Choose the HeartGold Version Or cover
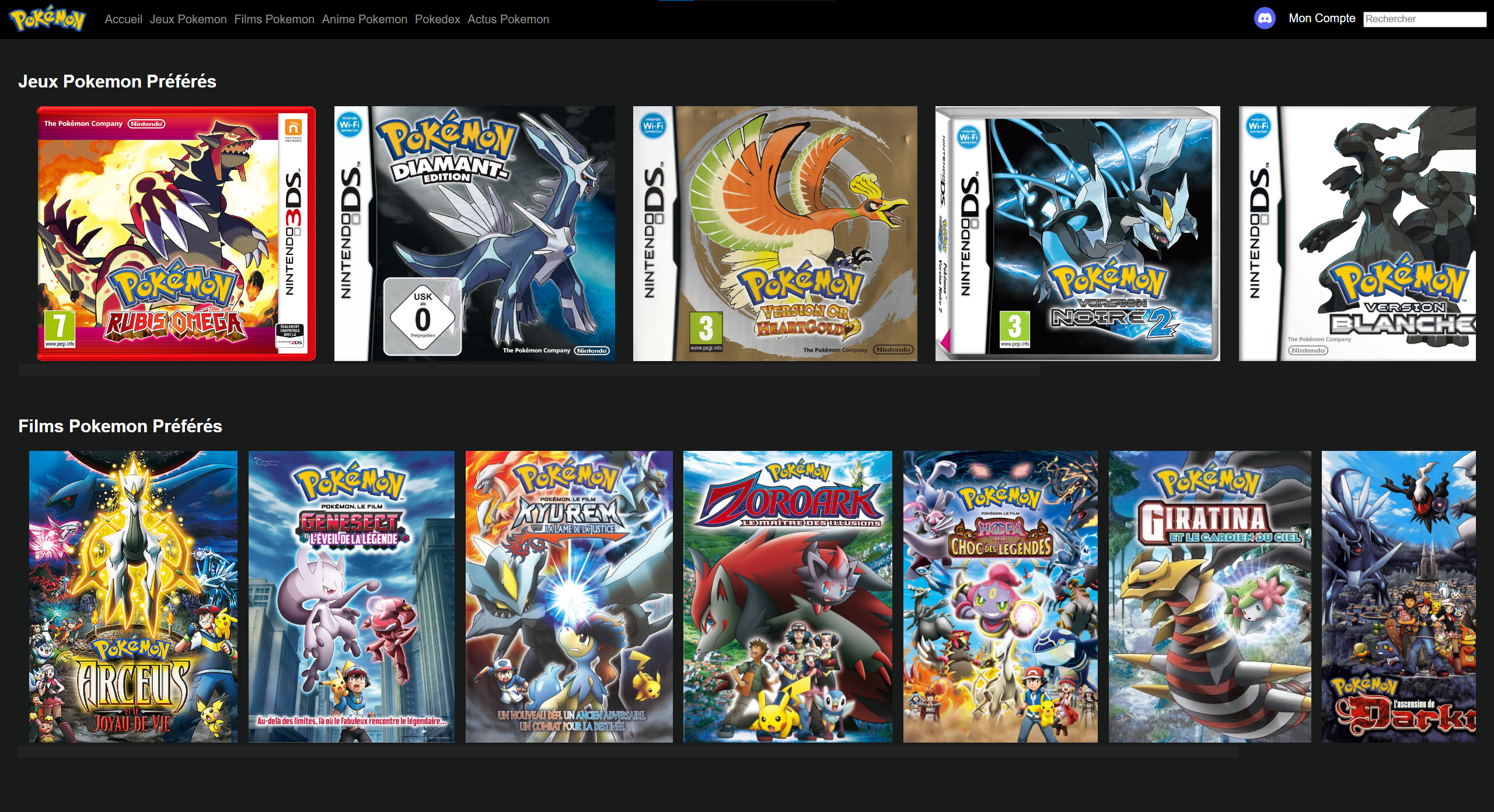The width and height of the screenshot is (1494, 812). point(775,233)
